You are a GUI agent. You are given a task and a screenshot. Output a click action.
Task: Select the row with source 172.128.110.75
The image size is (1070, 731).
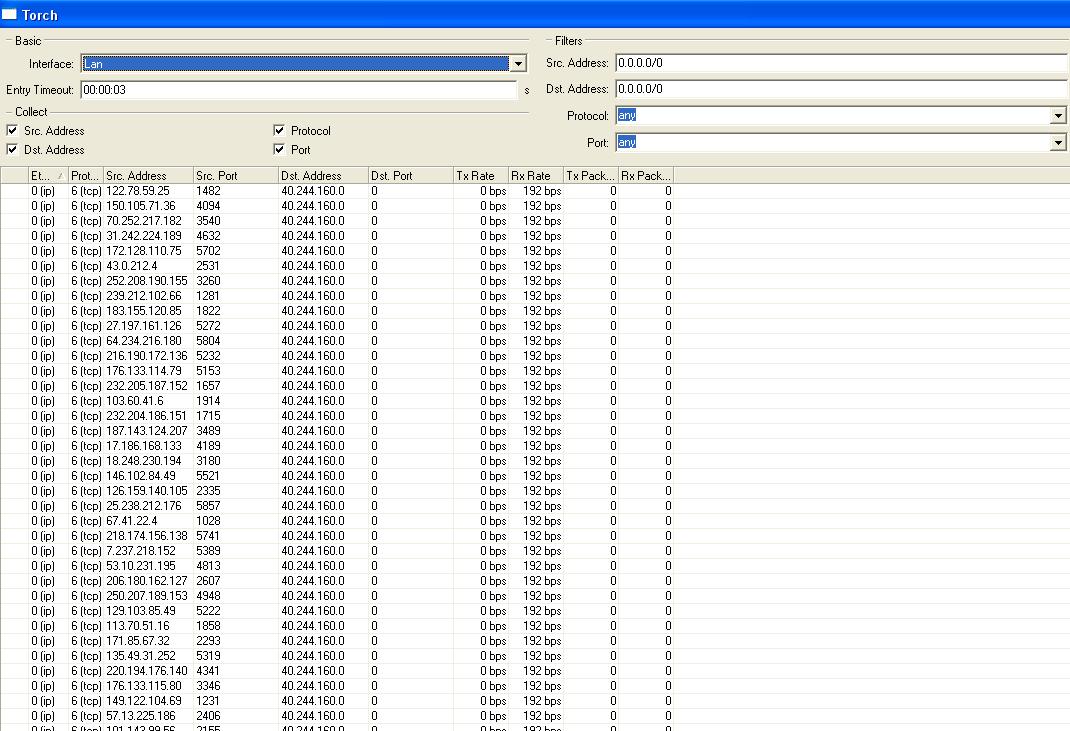(x=337, y=251)
